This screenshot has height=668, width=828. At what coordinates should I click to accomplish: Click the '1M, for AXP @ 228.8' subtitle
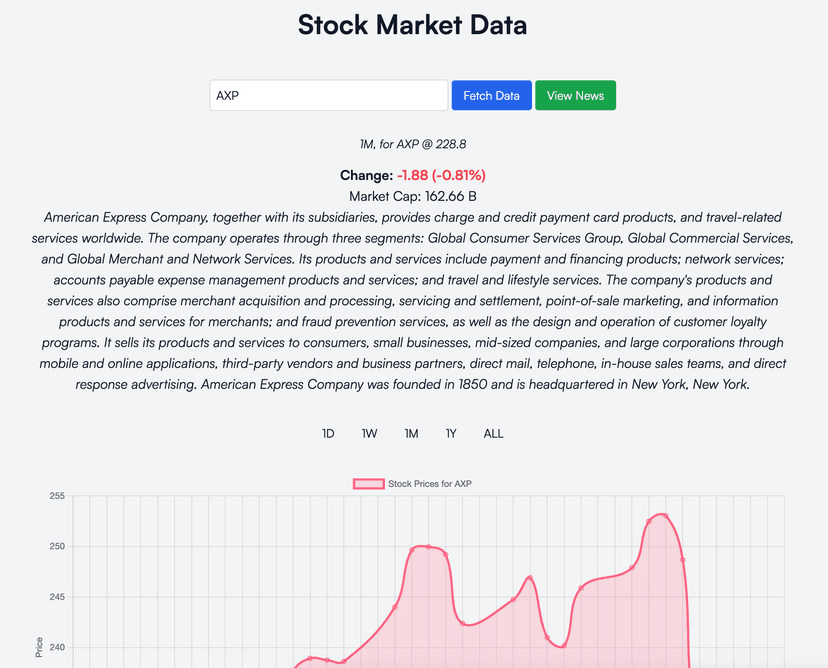[413, 144]
